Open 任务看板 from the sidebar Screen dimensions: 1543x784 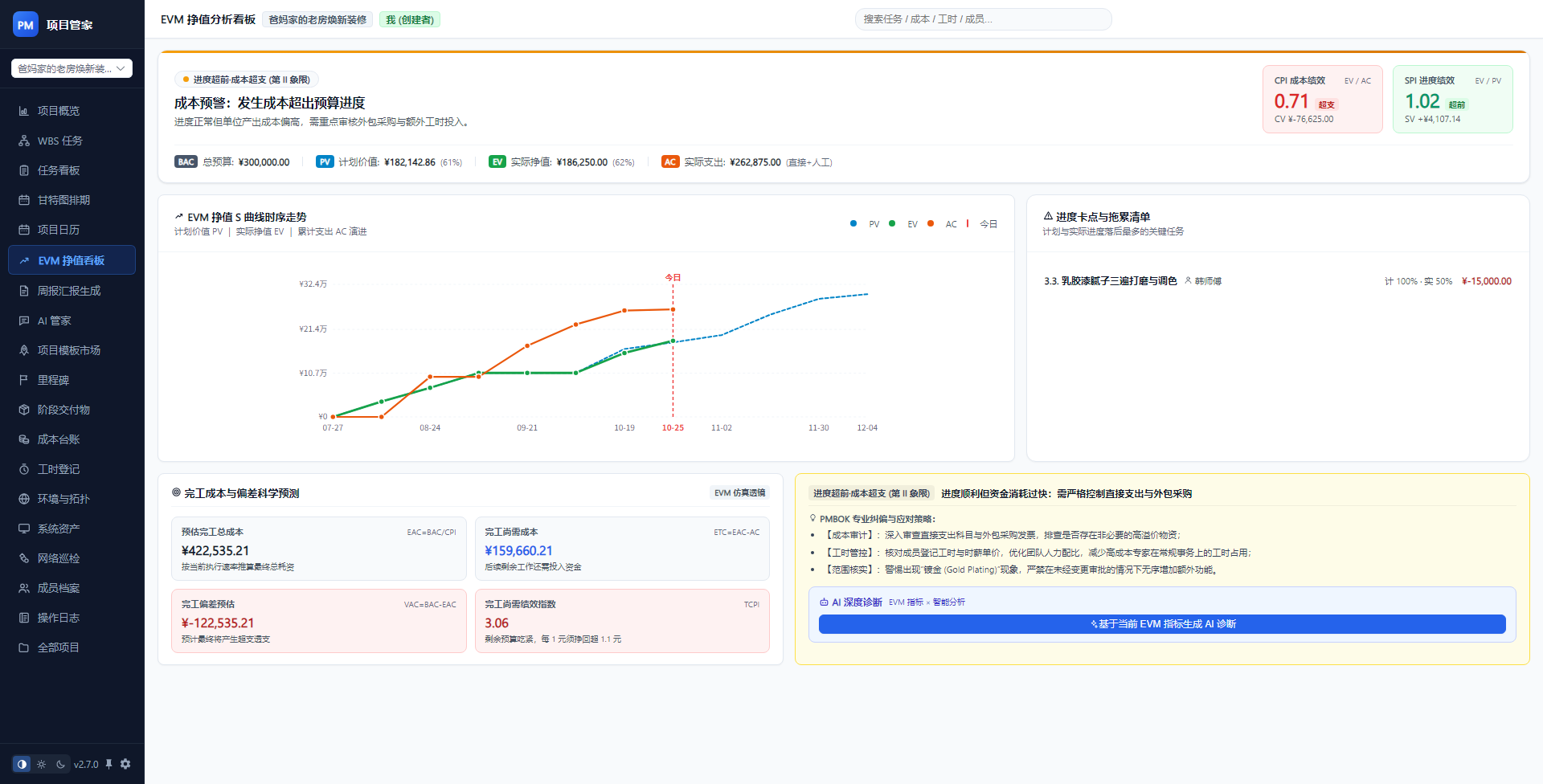click(x=72, y=170)
